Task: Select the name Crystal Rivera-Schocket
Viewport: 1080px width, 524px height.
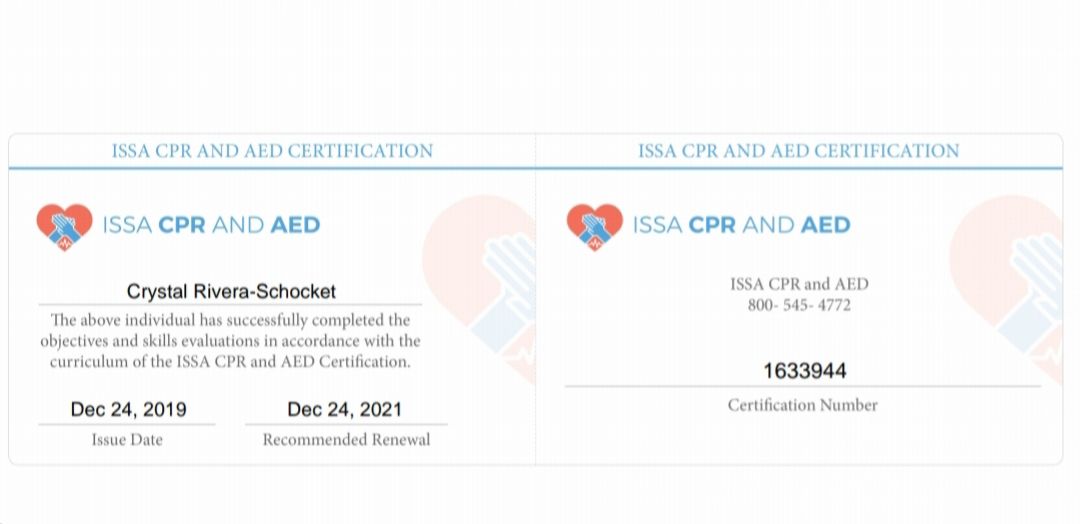Action: pyautogui.click(x=231, y=291)
